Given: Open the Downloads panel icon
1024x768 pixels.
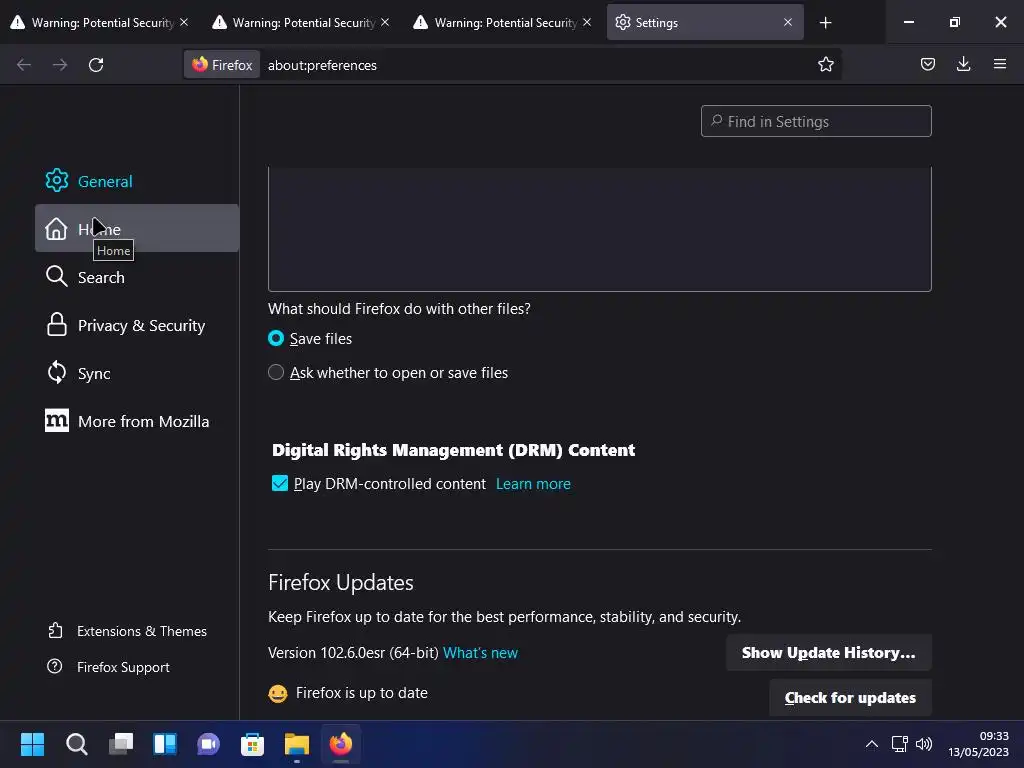Looking at the screenshot, I should tap(963, 65).
